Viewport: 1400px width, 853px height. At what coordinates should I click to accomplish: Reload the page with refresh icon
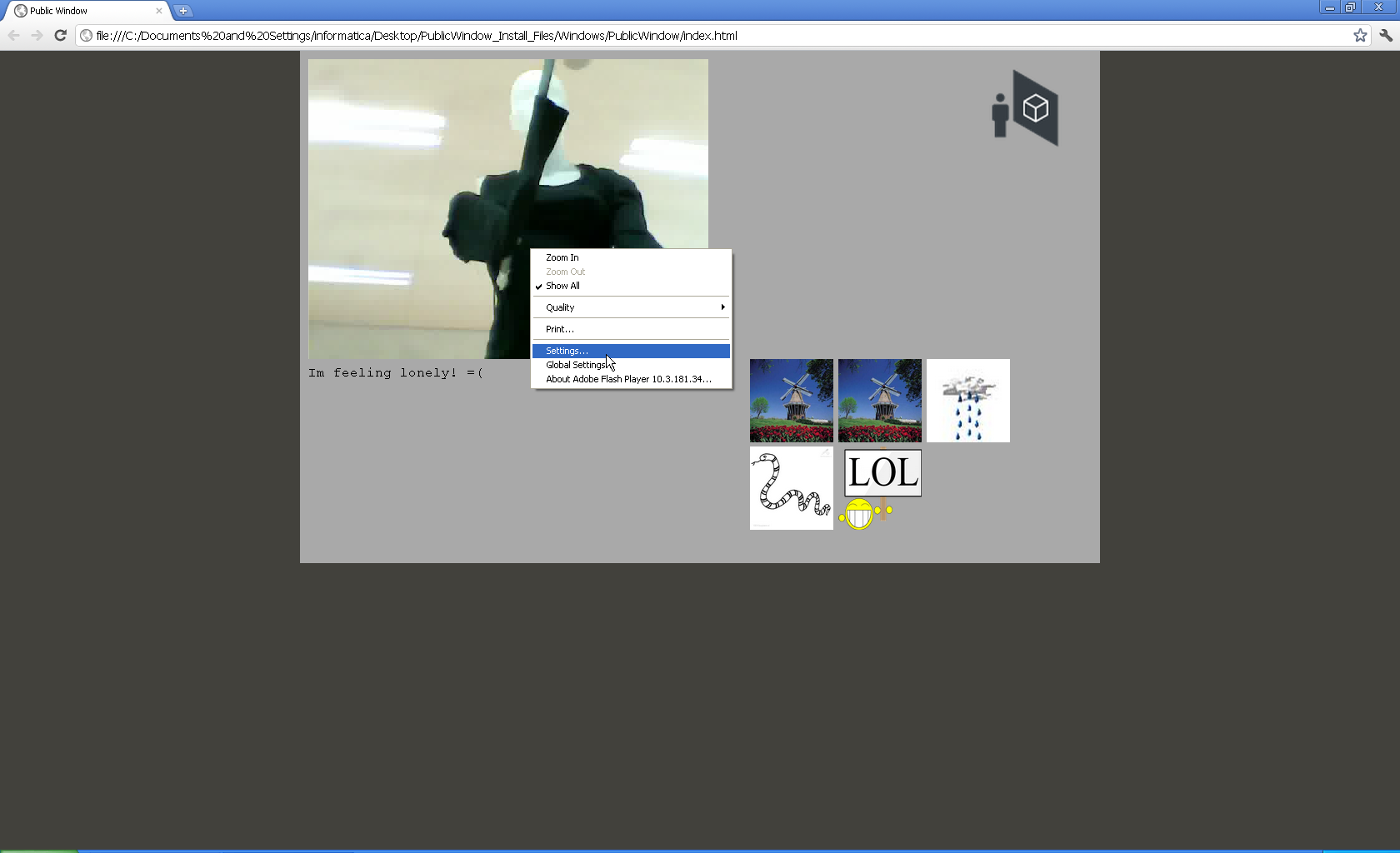[60, 35]
